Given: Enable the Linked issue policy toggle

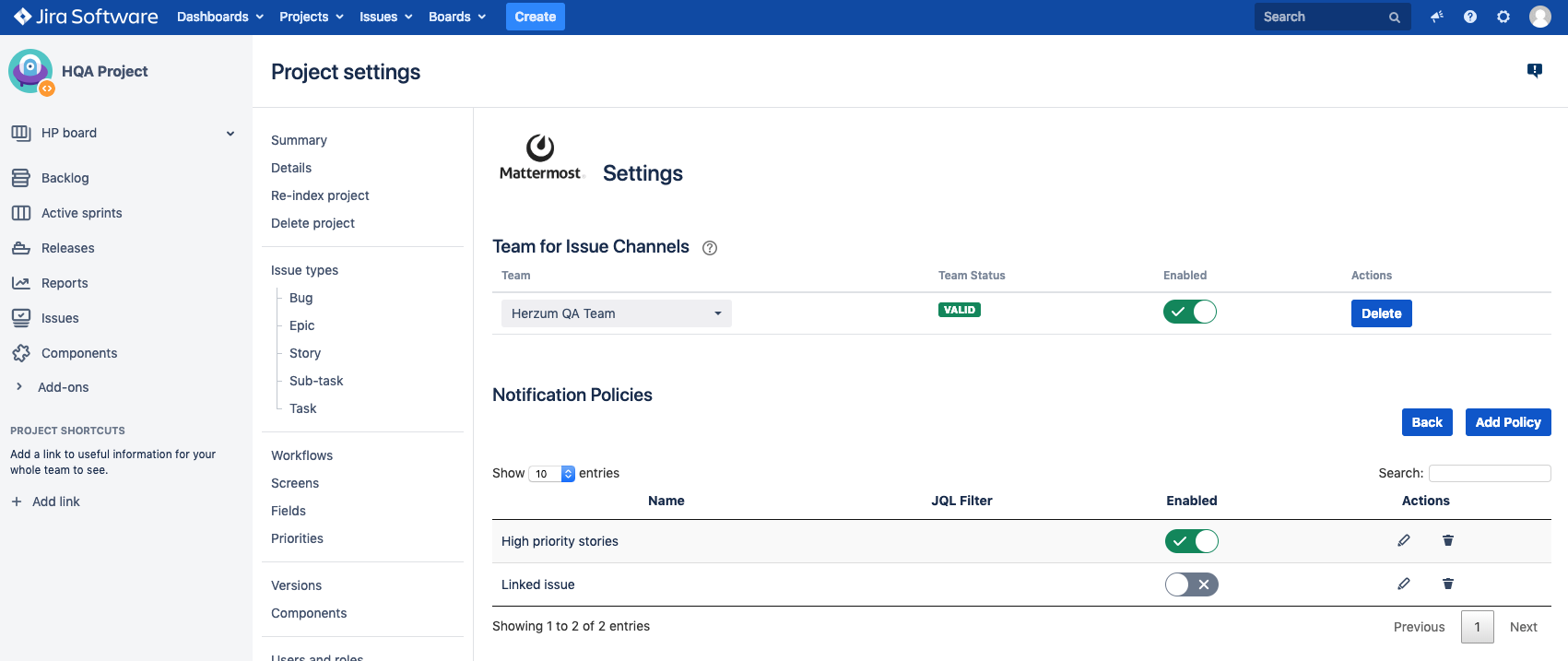Looking at the screenshot, I should (1191, 584).
